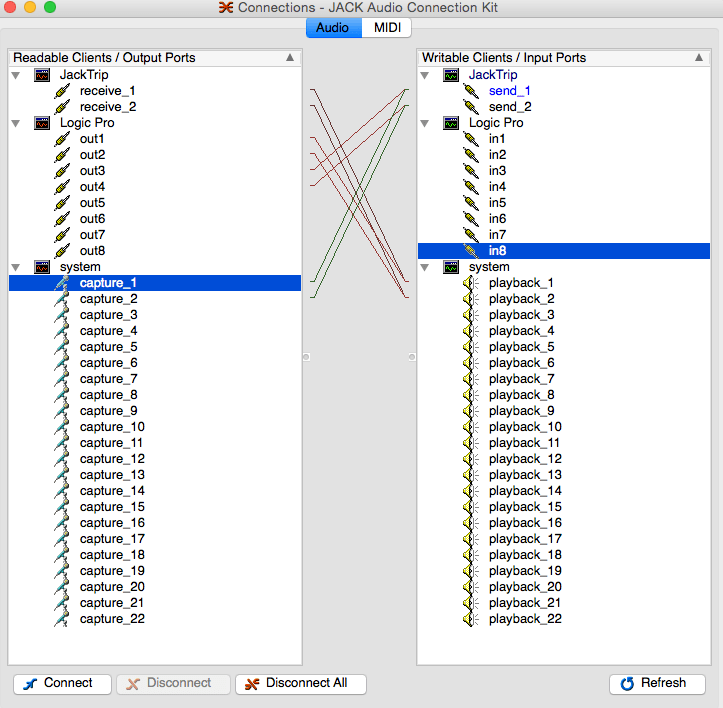Select the in3 input port
723x708 pixels.
pyautogui.click(x=498, y=171)
